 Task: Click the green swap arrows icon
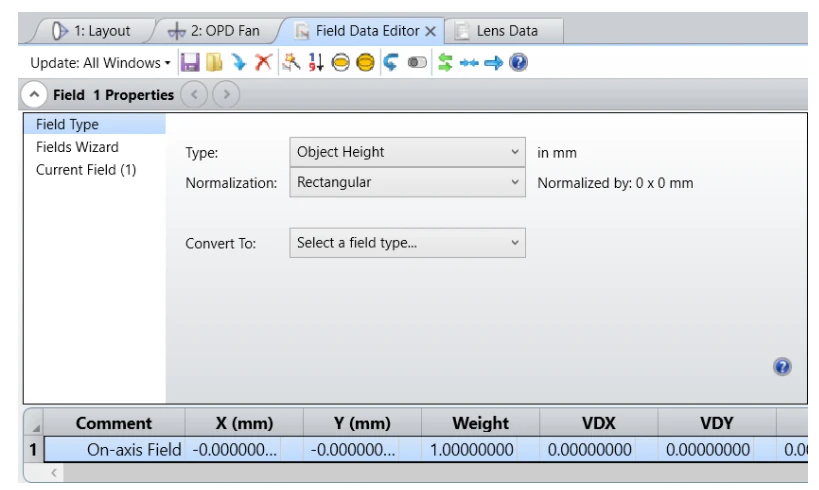pos(445,63)
